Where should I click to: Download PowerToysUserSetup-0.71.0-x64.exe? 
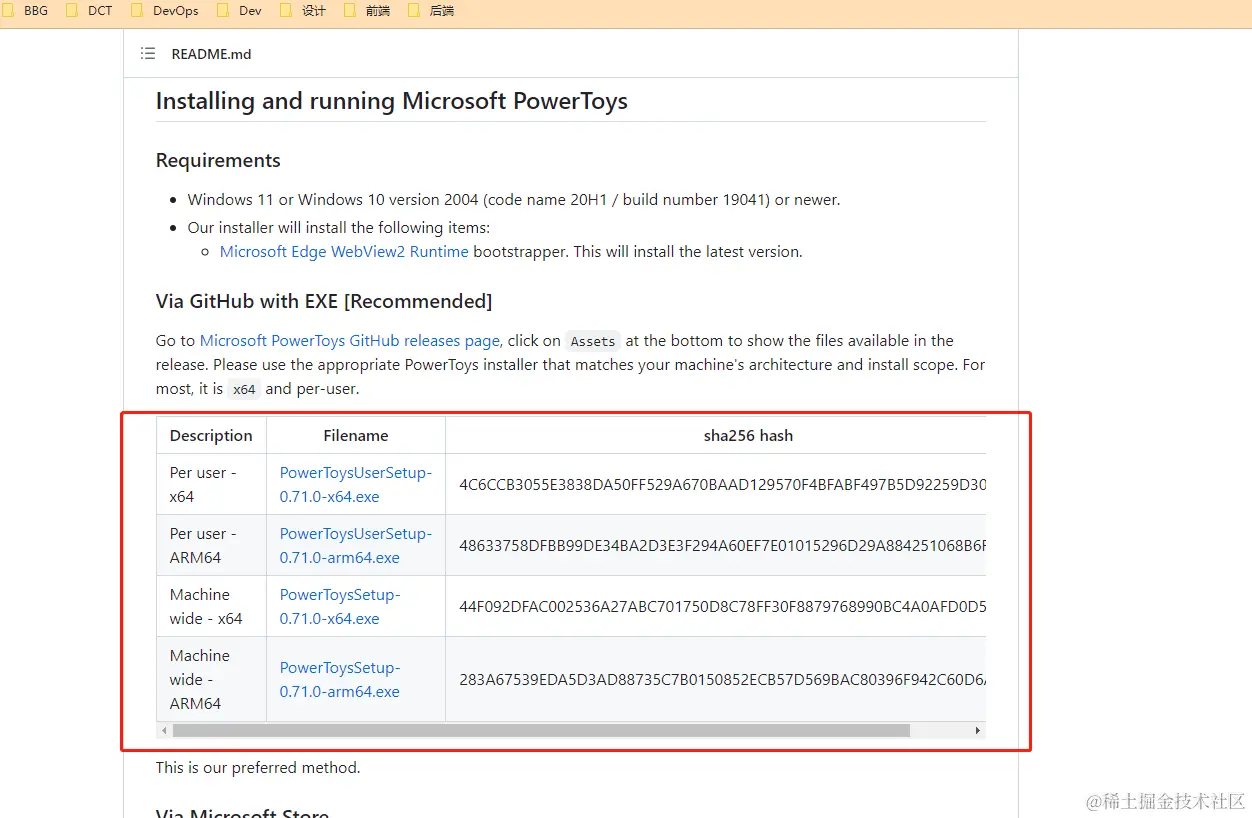tap(356, 484)
